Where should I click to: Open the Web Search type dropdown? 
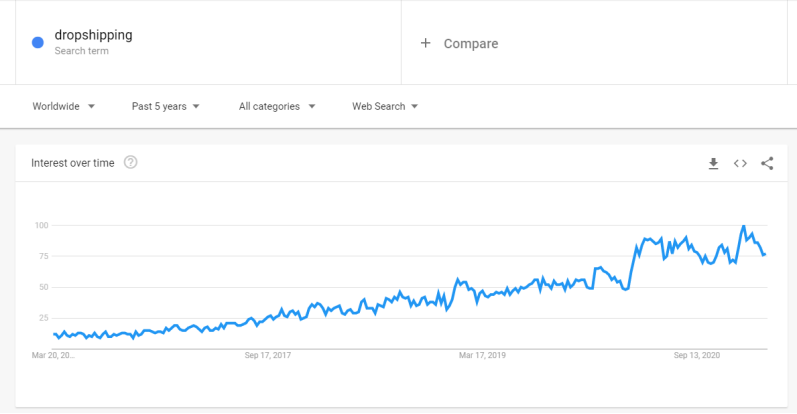coord(385,106)
